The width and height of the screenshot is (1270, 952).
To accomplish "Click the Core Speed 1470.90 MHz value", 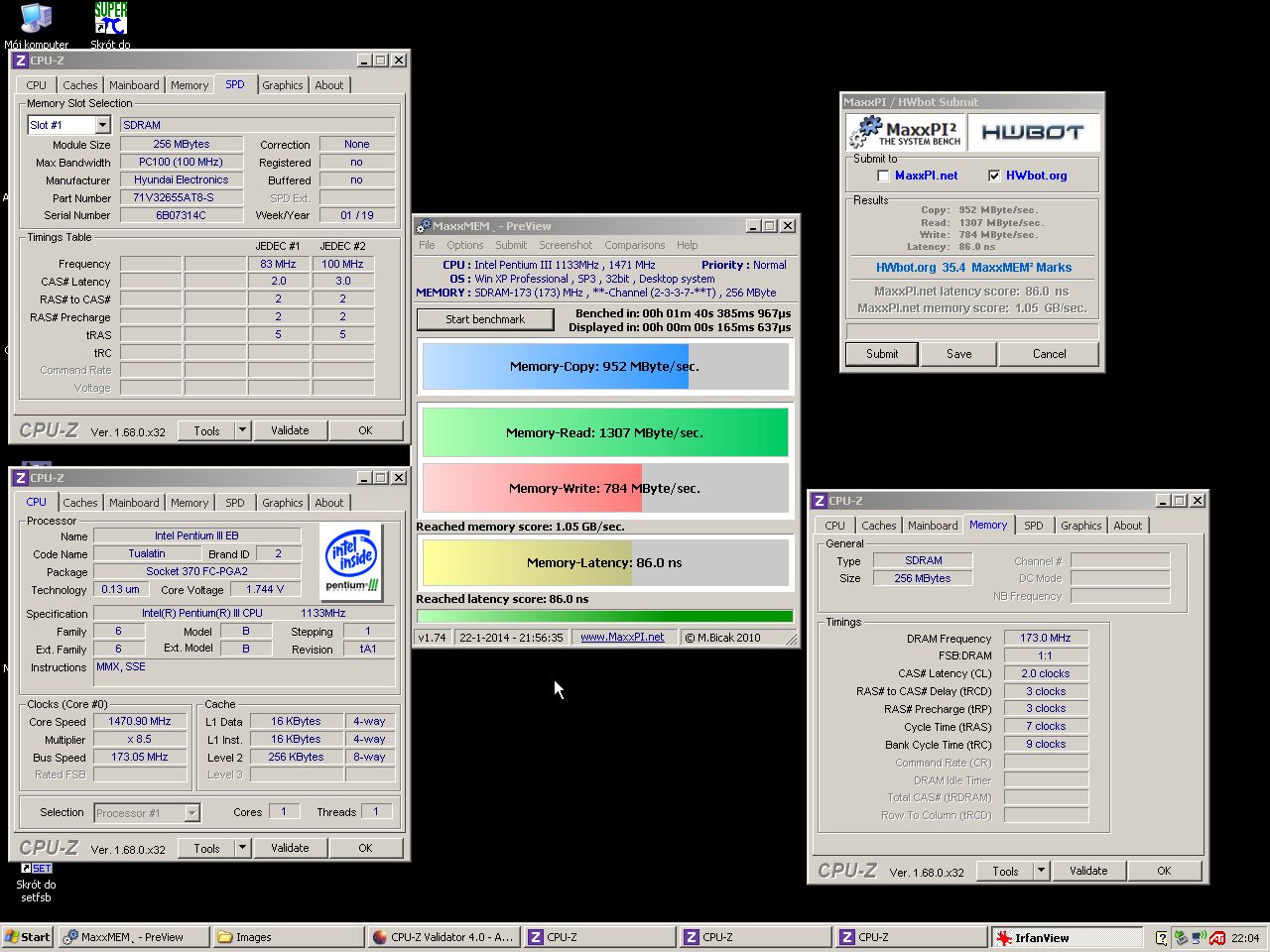I will (140, 722).
